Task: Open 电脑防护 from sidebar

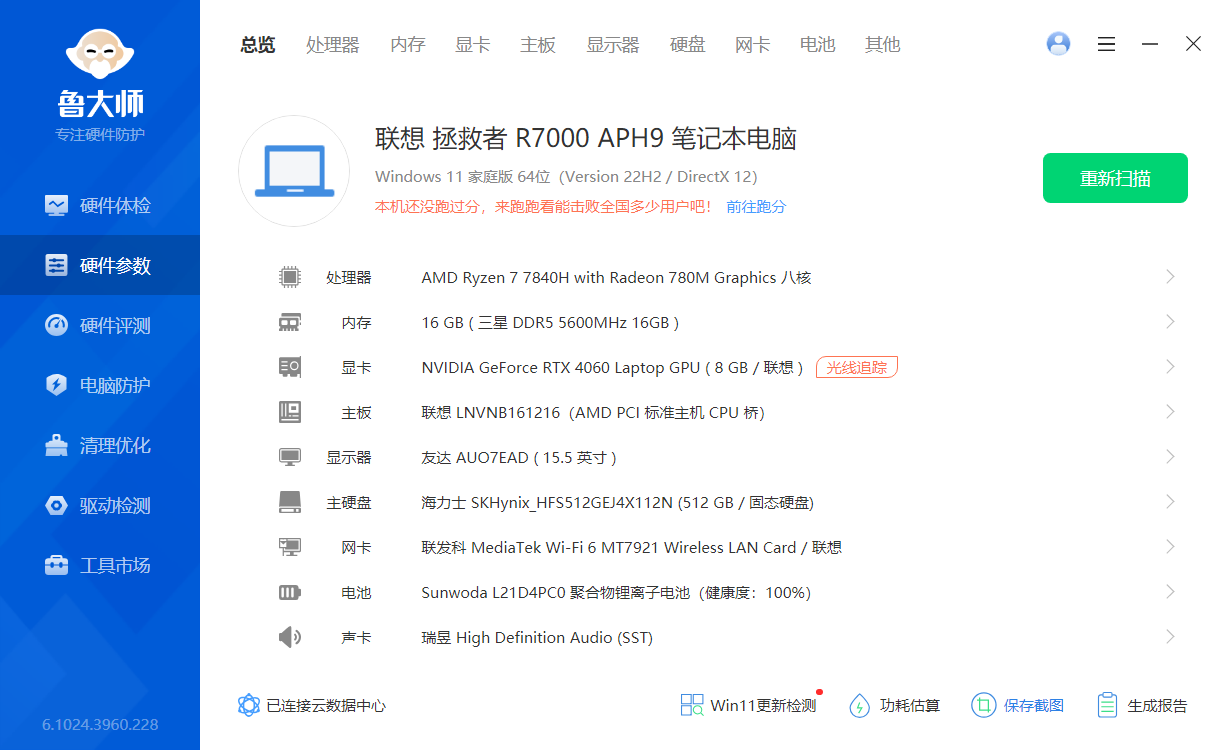Action: click(100, 385)
